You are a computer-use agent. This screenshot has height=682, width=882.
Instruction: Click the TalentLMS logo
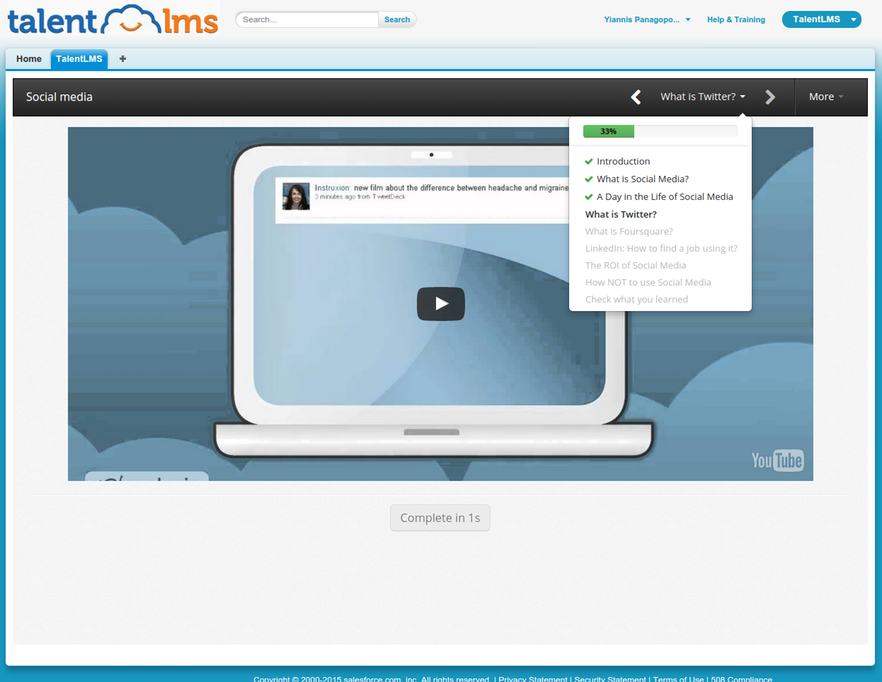(x=112, y=20)
